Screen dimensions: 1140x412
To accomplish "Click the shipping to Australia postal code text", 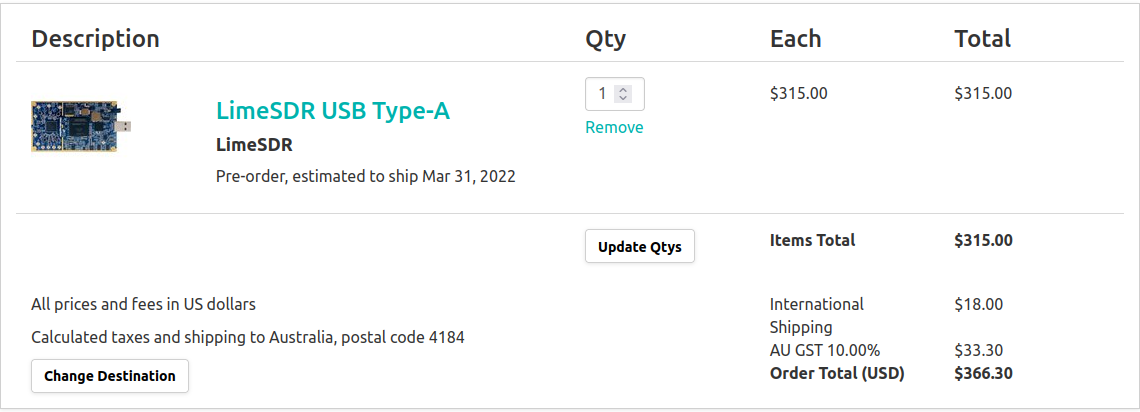I will (247, 337).
